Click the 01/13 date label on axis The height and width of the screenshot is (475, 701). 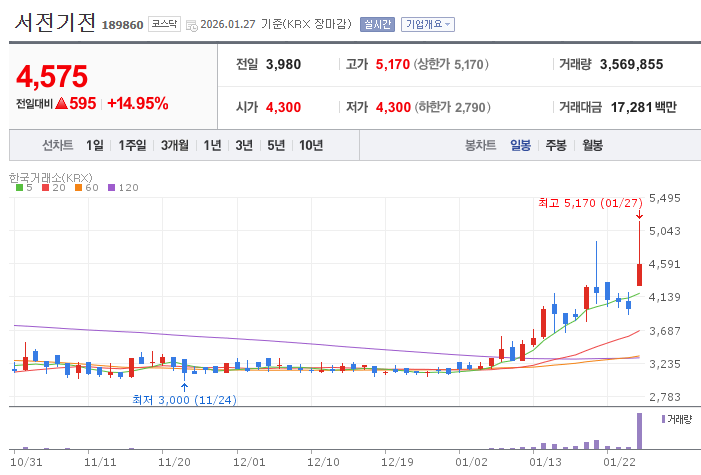click(545, 462)
